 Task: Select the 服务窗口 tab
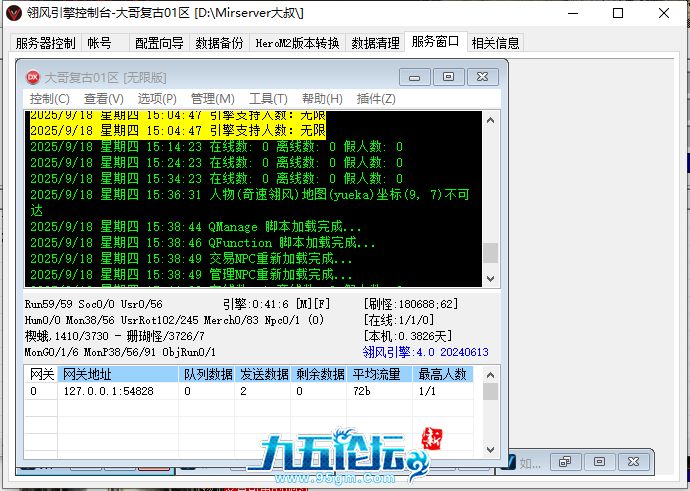point(435,42)
